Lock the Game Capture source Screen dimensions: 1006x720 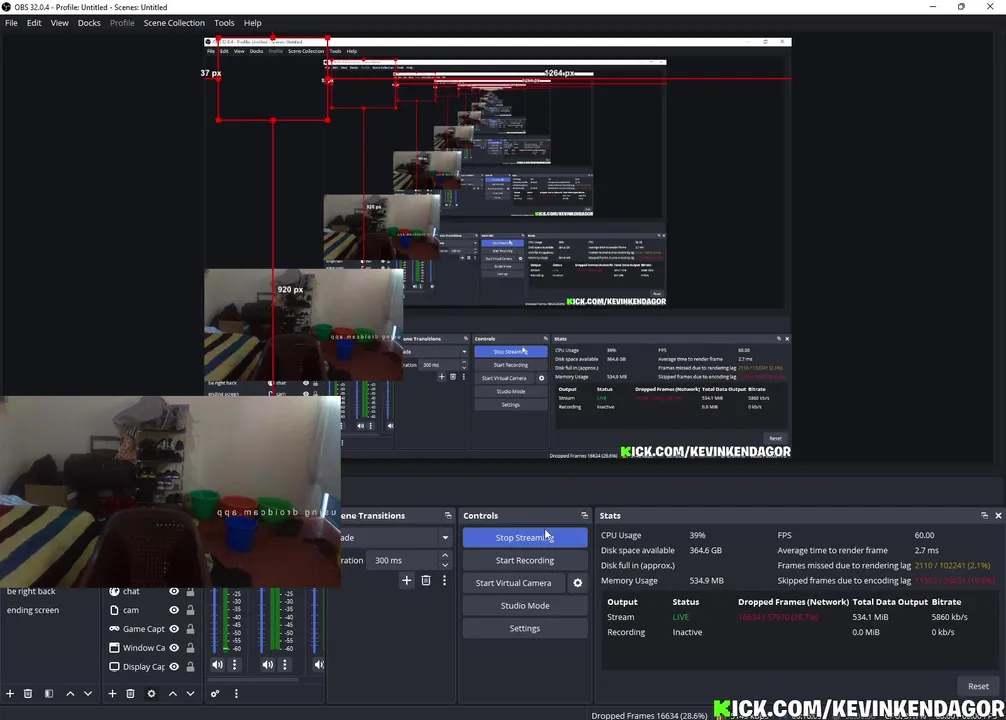click(191, 629)
